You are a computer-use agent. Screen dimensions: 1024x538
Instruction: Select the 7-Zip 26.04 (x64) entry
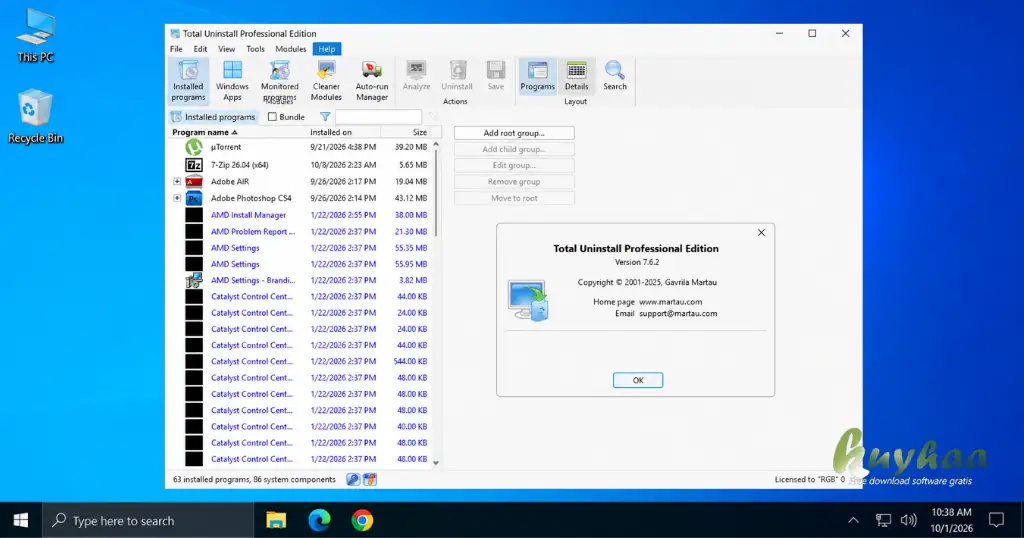click(x=240, y=165)
